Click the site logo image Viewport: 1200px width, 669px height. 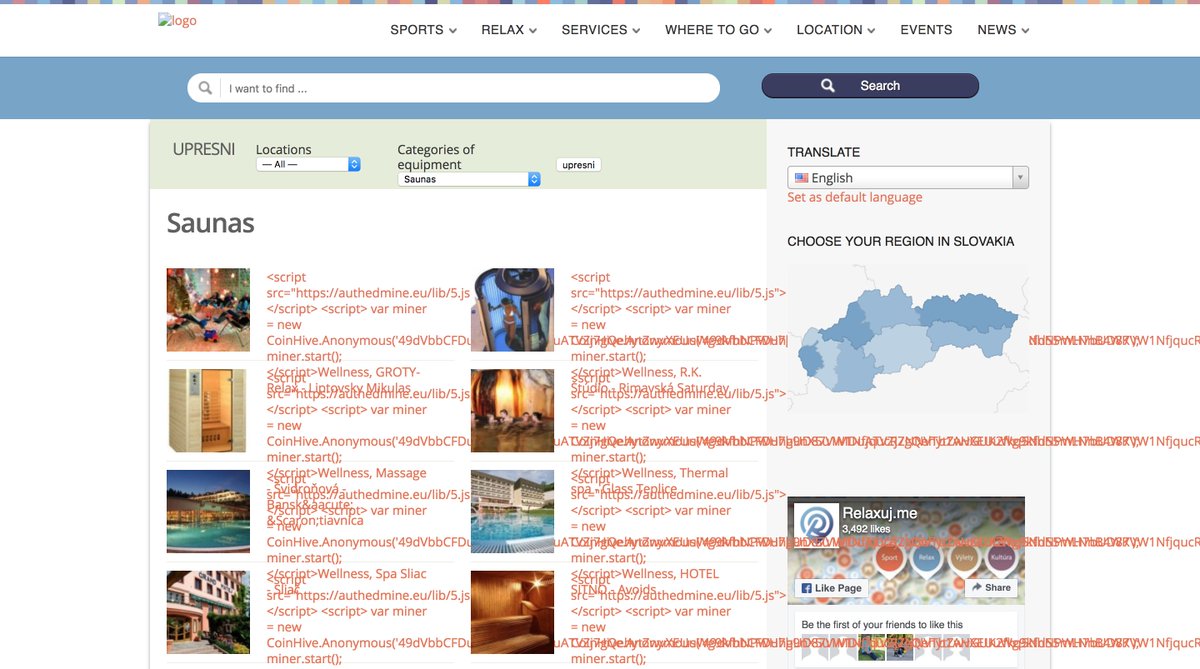(177, 20)
